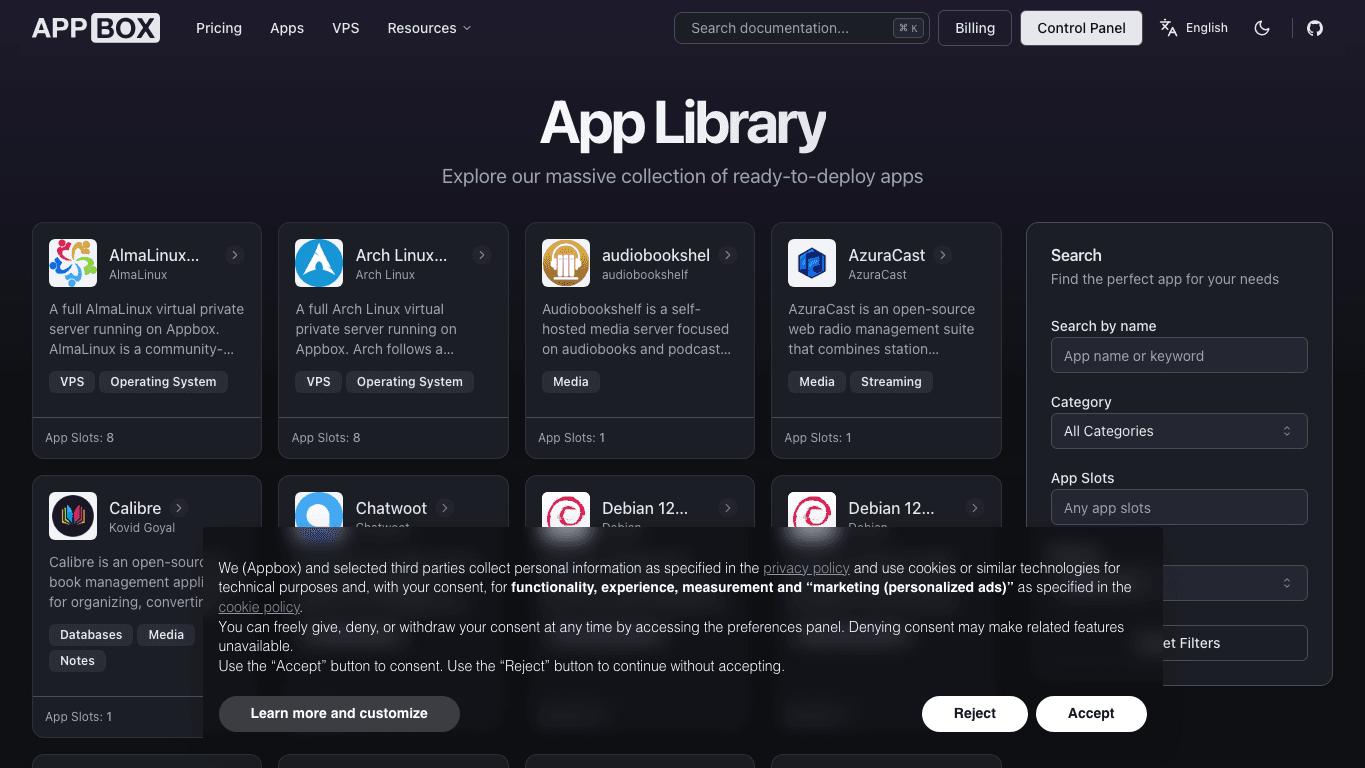This screenshot has height=768, width=1365.
Task: Click Operating System tag on Arch Linux card
Action: tap(410, 382)
